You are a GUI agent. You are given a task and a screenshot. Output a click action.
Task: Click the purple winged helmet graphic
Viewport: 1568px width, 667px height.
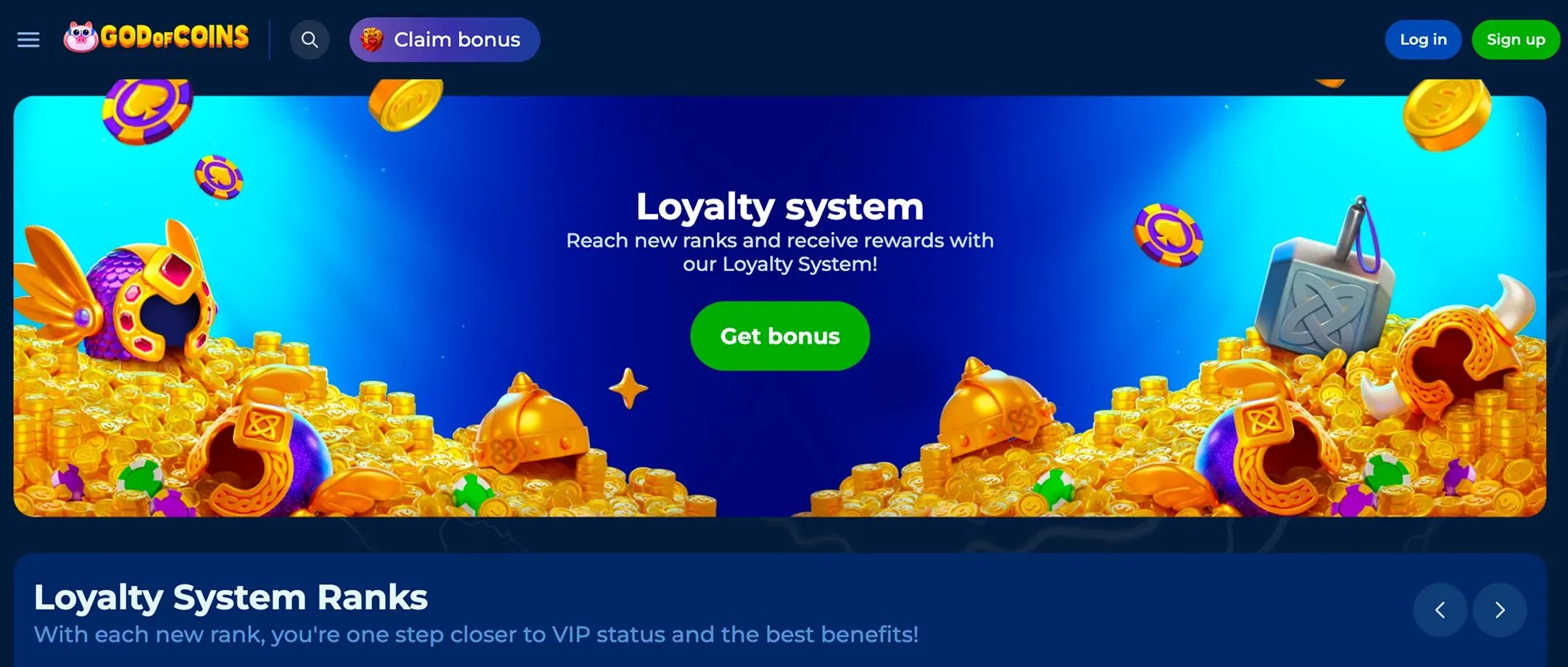(116, 294)
